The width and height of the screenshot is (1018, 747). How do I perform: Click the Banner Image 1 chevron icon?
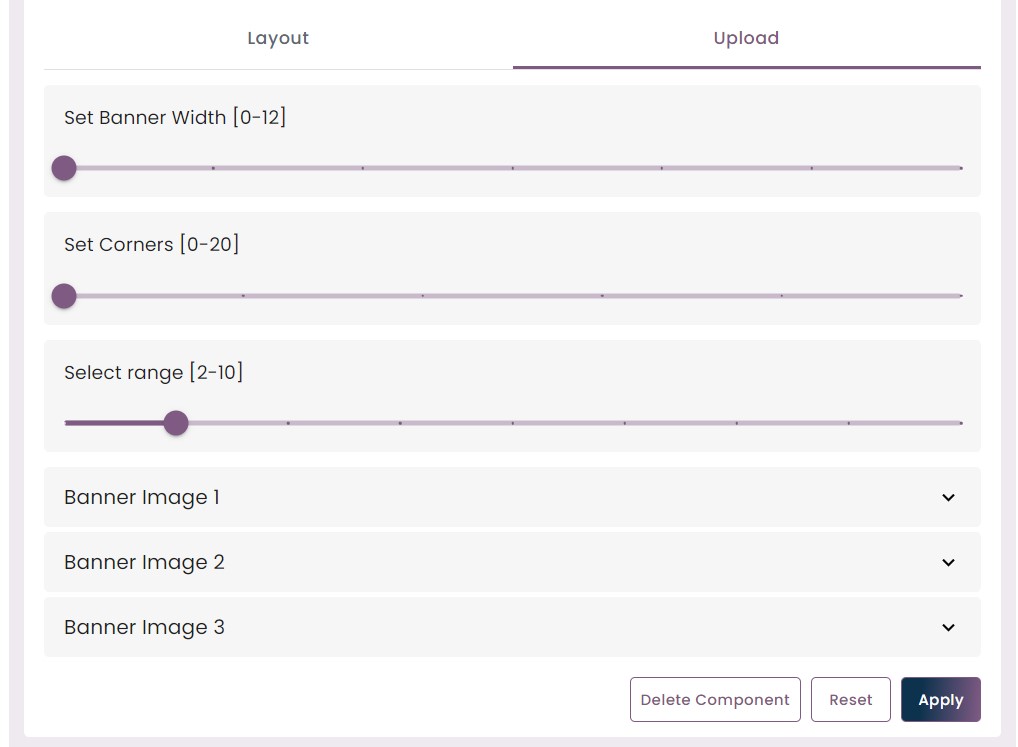coord(948,498)
